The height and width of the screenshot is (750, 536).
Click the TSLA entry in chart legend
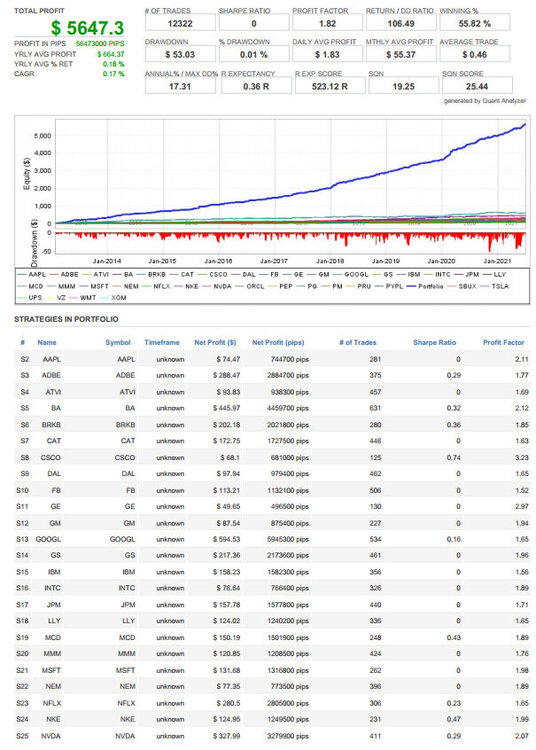494,286
